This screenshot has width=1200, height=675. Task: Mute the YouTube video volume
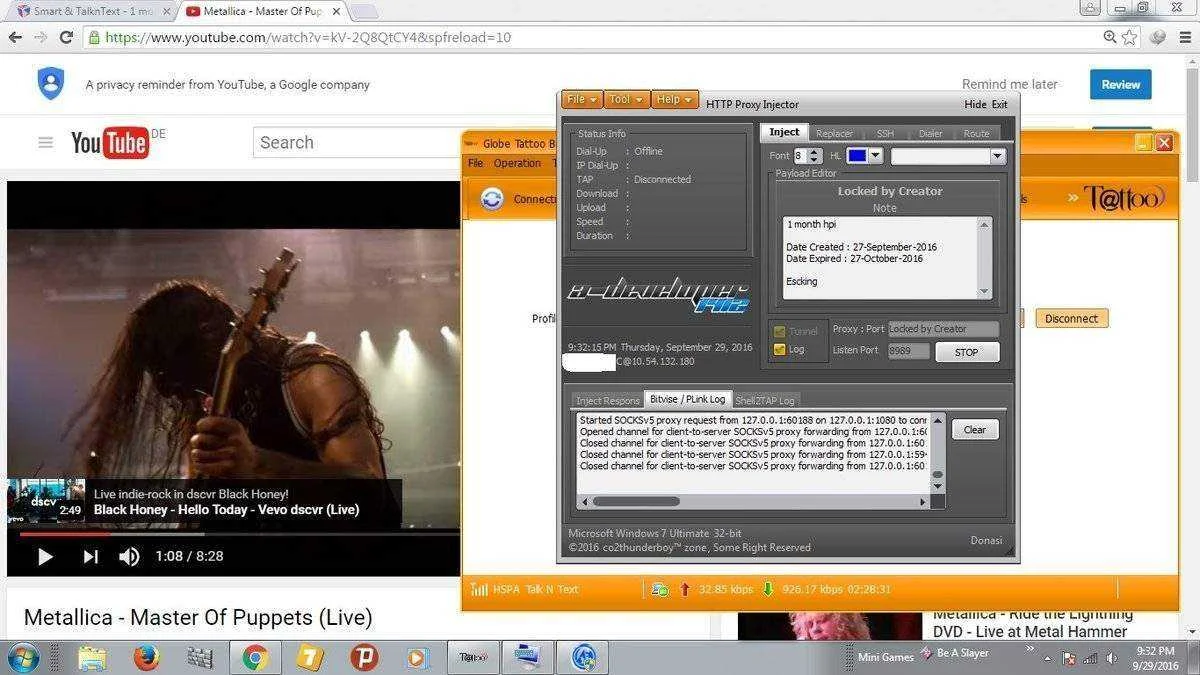click(x=129, y=557)
